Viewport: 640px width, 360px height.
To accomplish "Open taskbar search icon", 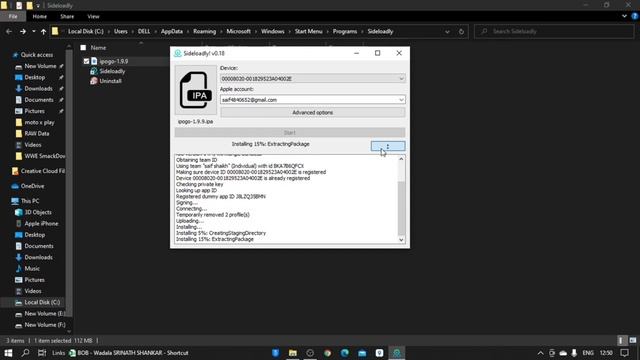I will 25,353.
